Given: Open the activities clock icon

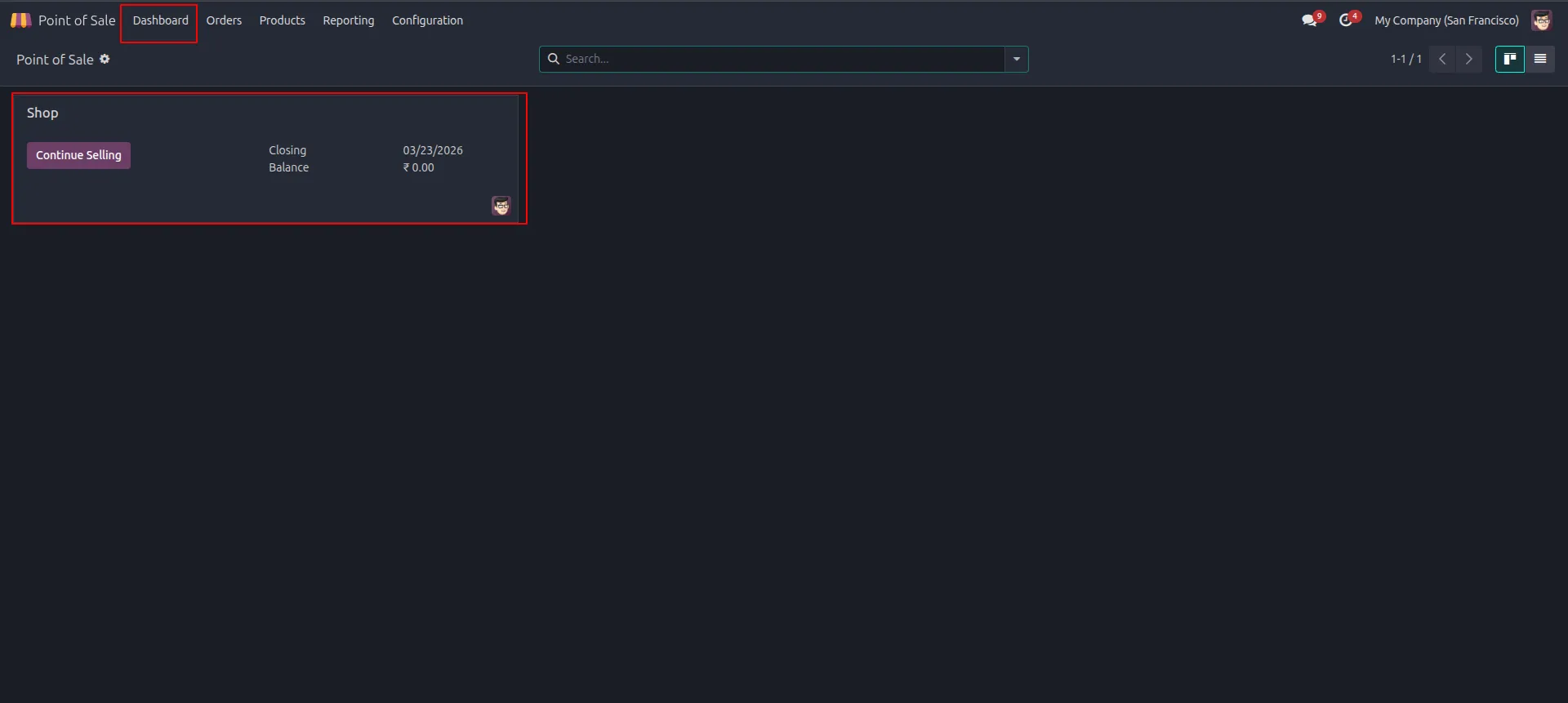Looking at the screenshot, I should coord(1346,20).
